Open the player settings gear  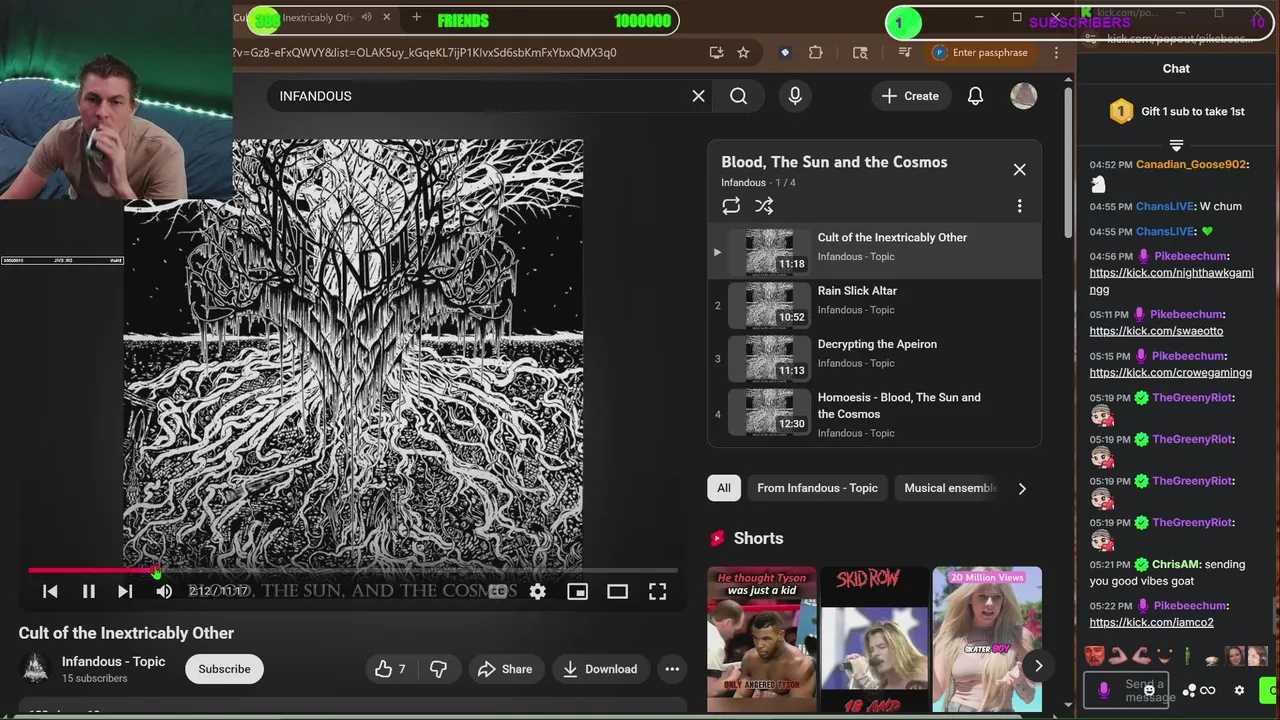[x=538, y=592]
